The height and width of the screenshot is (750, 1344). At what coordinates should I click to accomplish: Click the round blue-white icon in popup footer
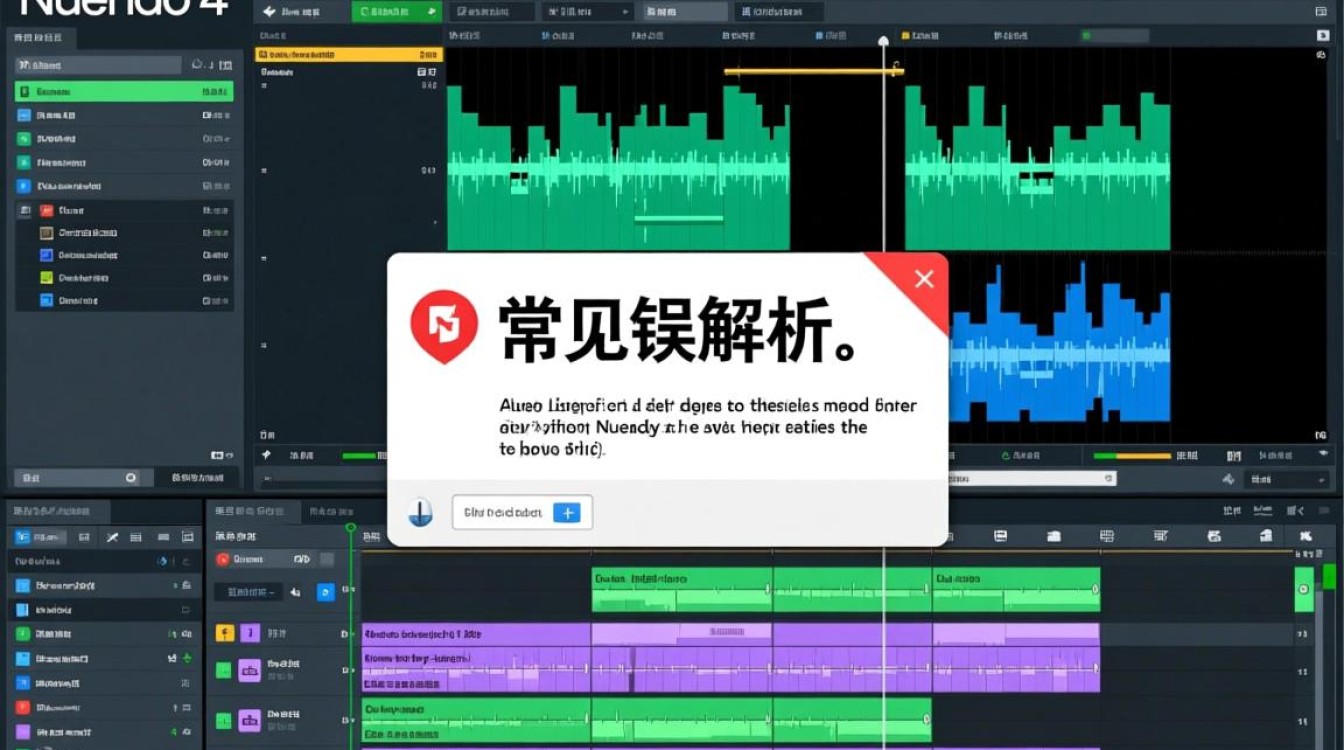tap(421, 514)
